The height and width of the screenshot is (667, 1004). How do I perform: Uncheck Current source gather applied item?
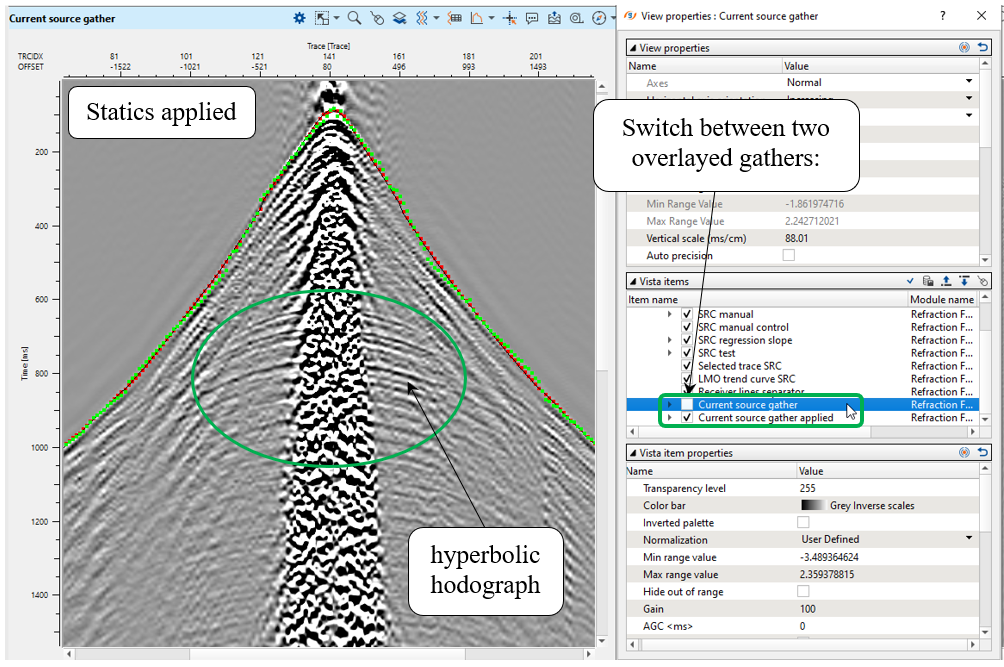click(687, 418)
